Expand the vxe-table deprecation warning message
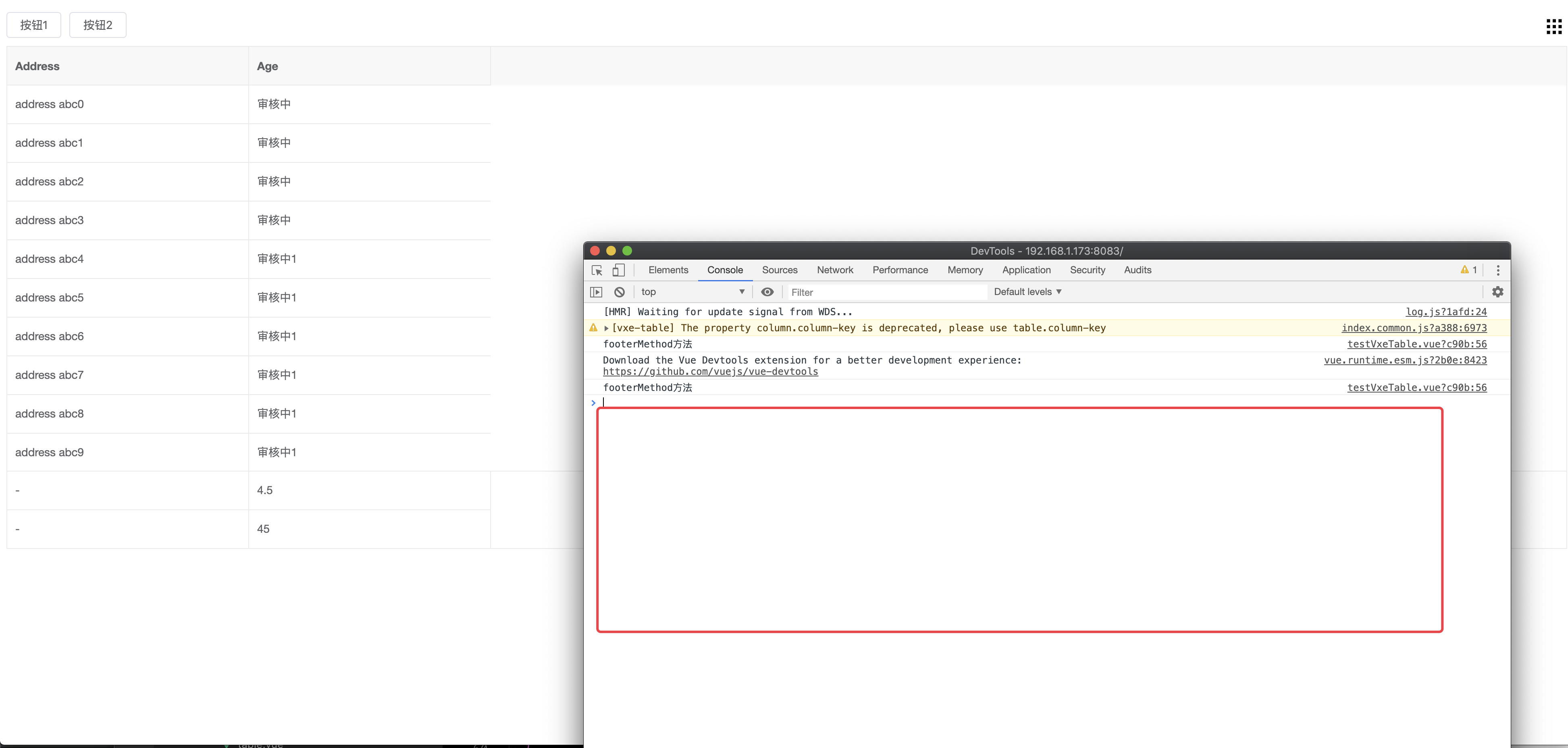Screen dimensions: 1568x748 [x=606, y=328]
